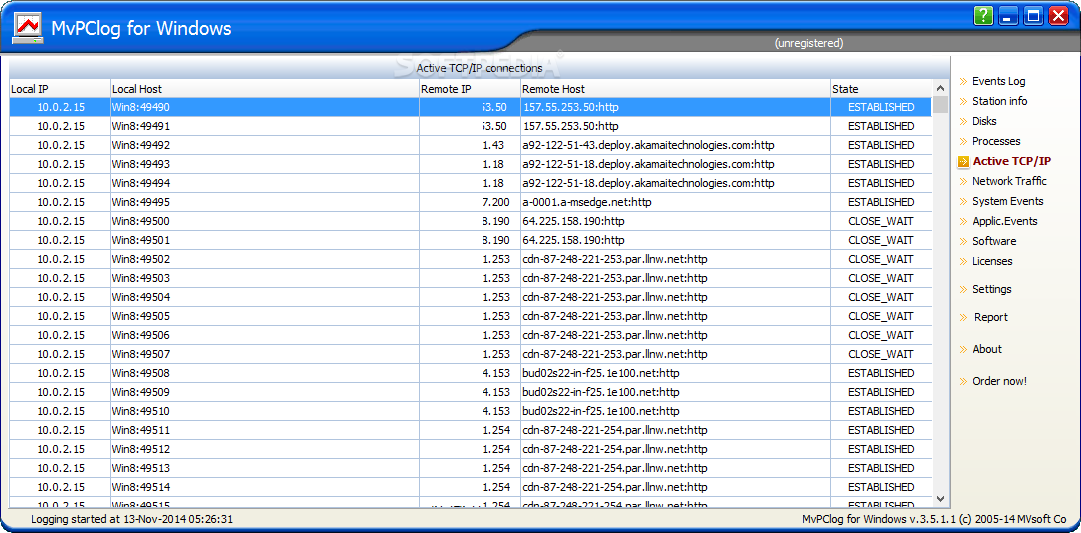Select the row for Win8:49500

tap(470, 221)
